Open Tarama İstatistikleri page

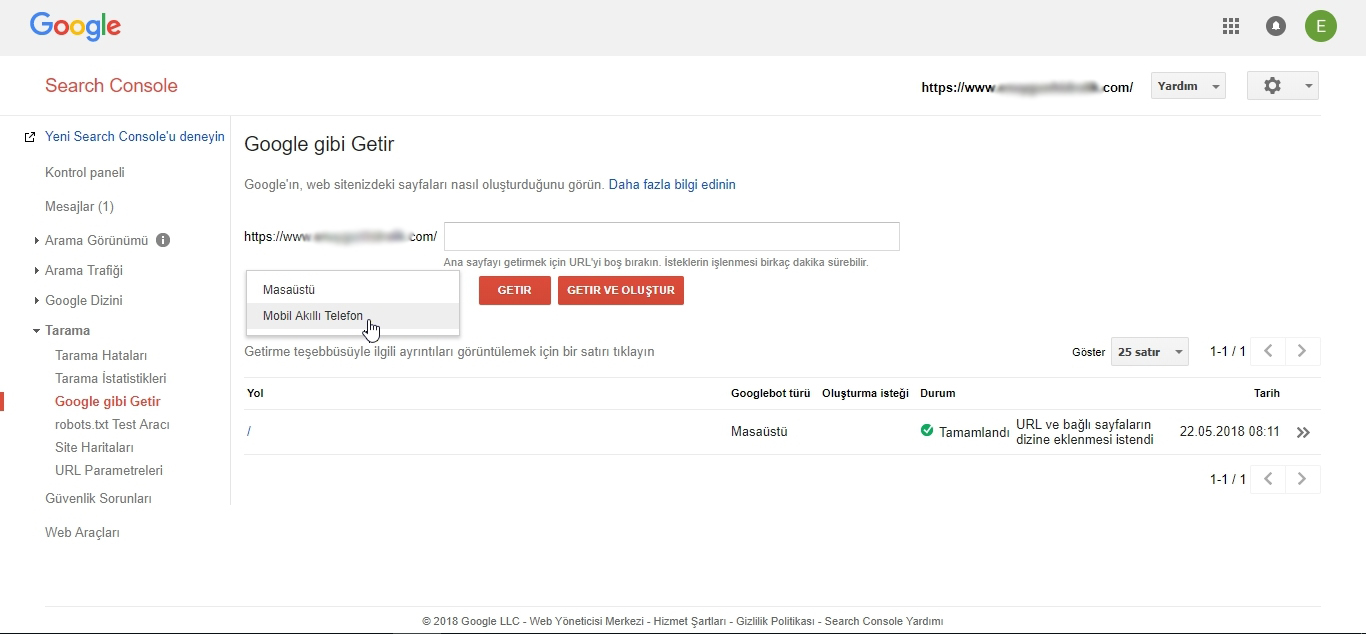click(111, 378)
